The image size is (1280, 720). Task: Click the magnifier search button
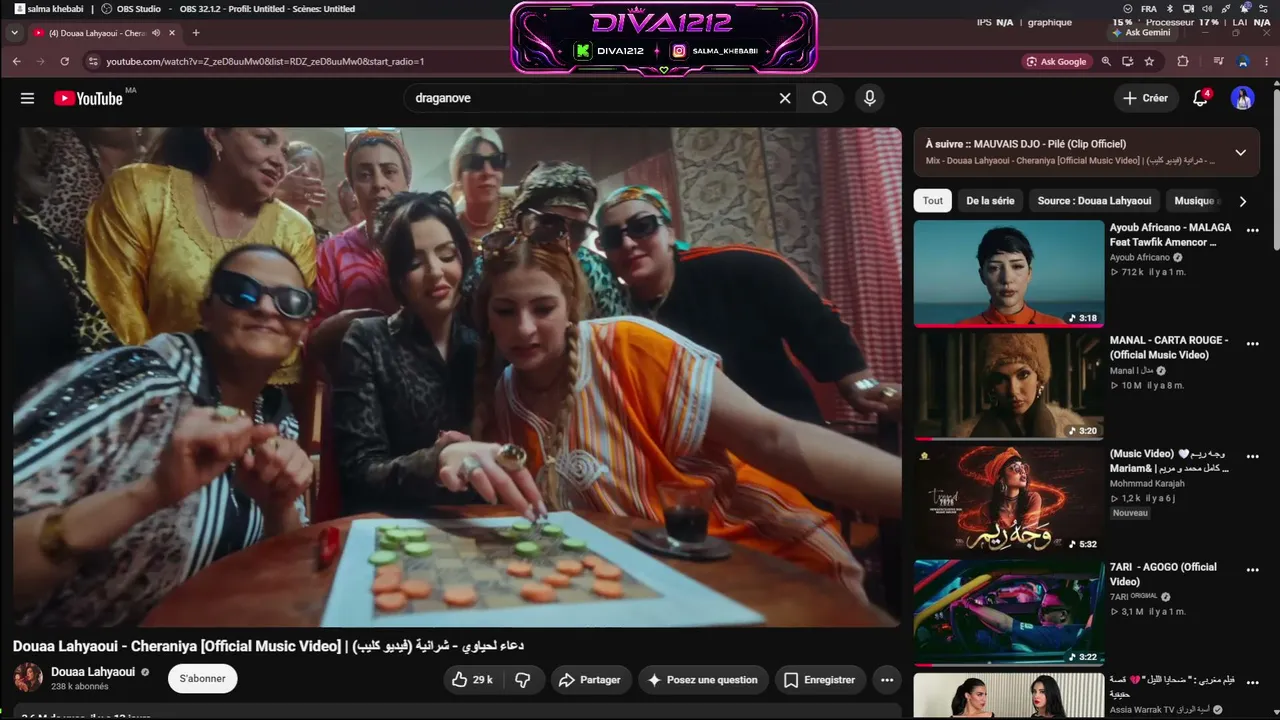pyautogui.click(x=820, y=98)
